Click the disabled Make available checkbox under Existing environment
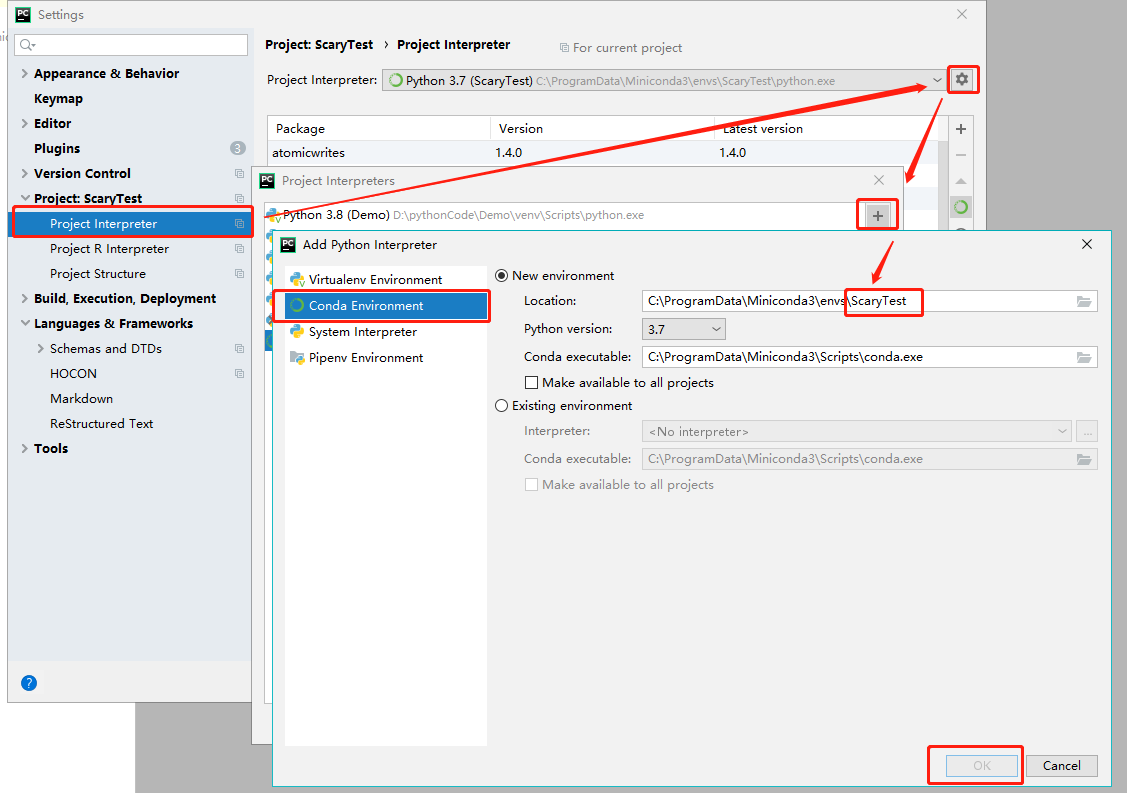1127x793 pixels. pos(531,485)
